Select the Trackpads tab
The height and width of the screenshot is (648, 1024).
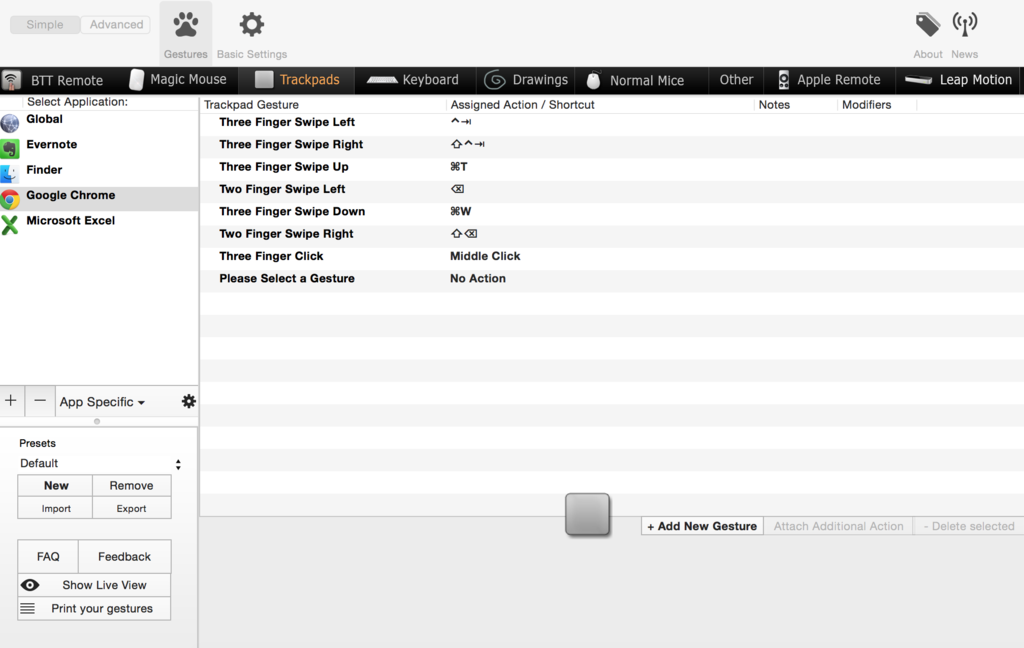[297, 80]
